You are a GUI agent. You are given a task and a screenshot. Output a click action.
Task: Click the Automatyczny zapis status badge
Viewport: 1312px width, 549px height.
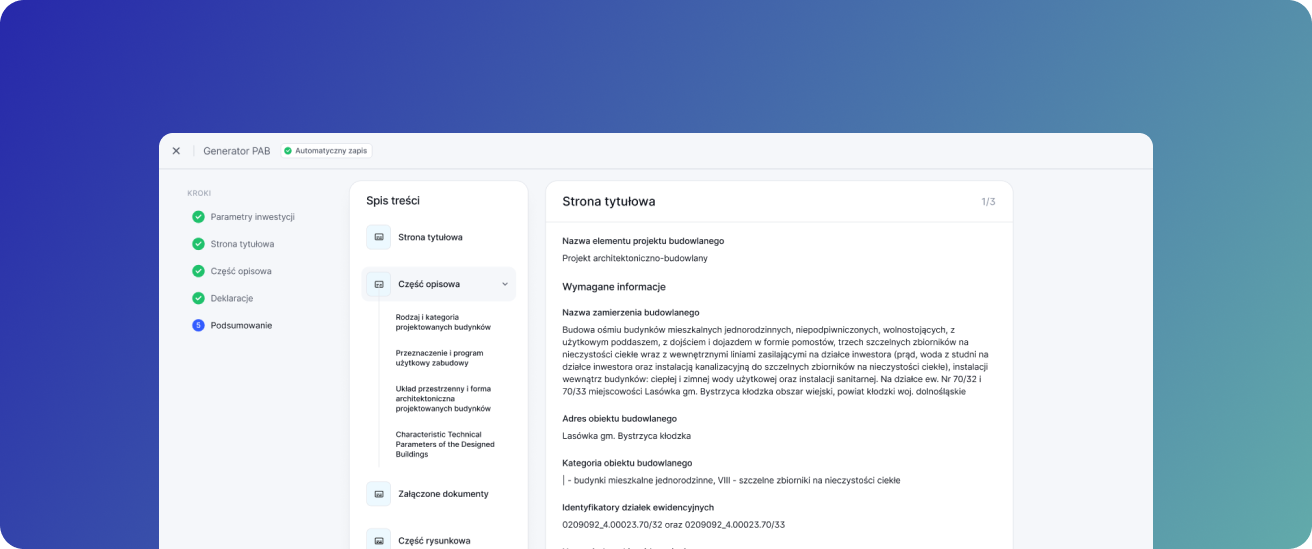(x=325, y=151)
